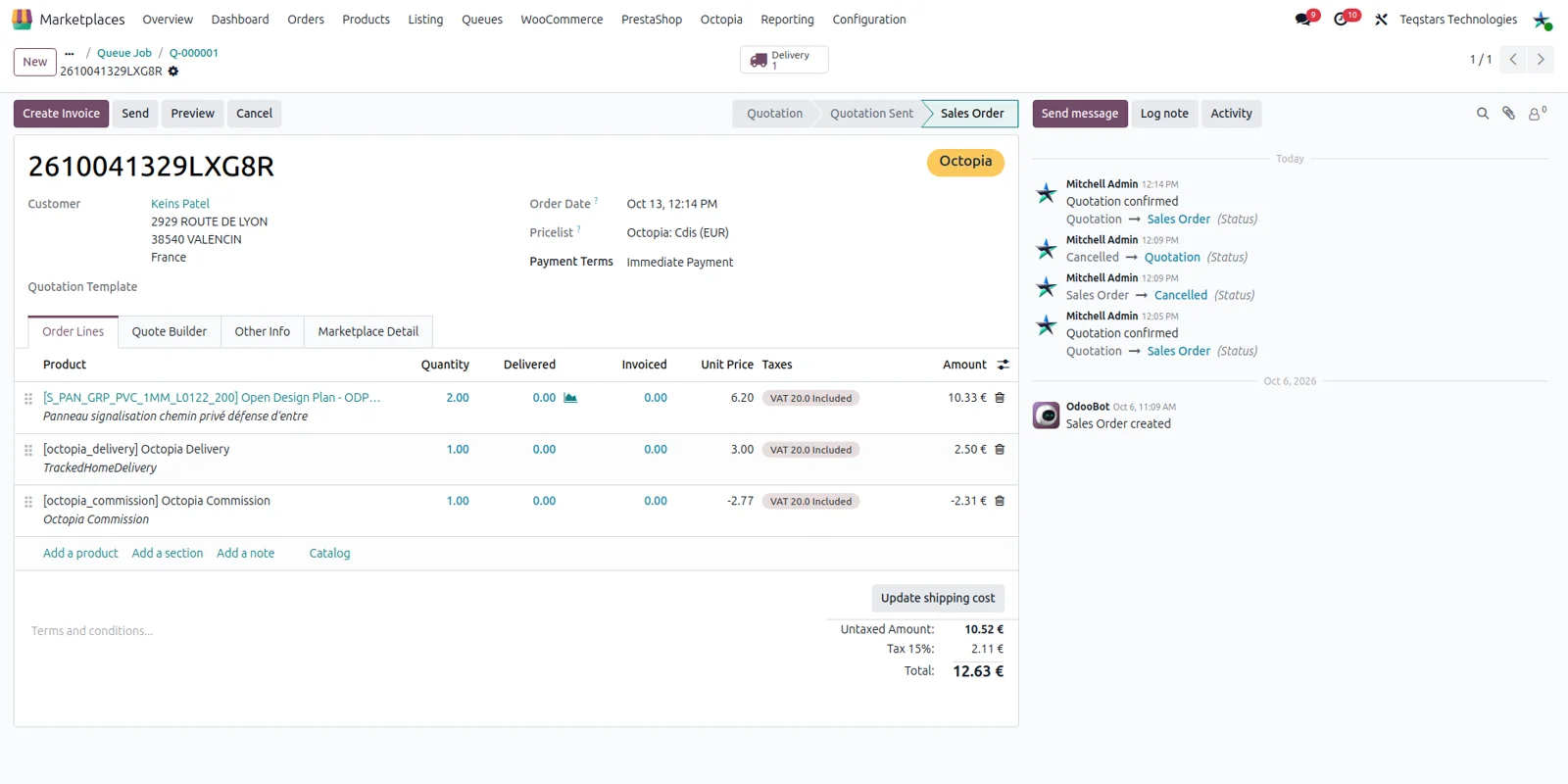This screenshot has width=1568, height=784.
Task: Open the Teqstars Technologies company switcher
Action: (1458, 20)
